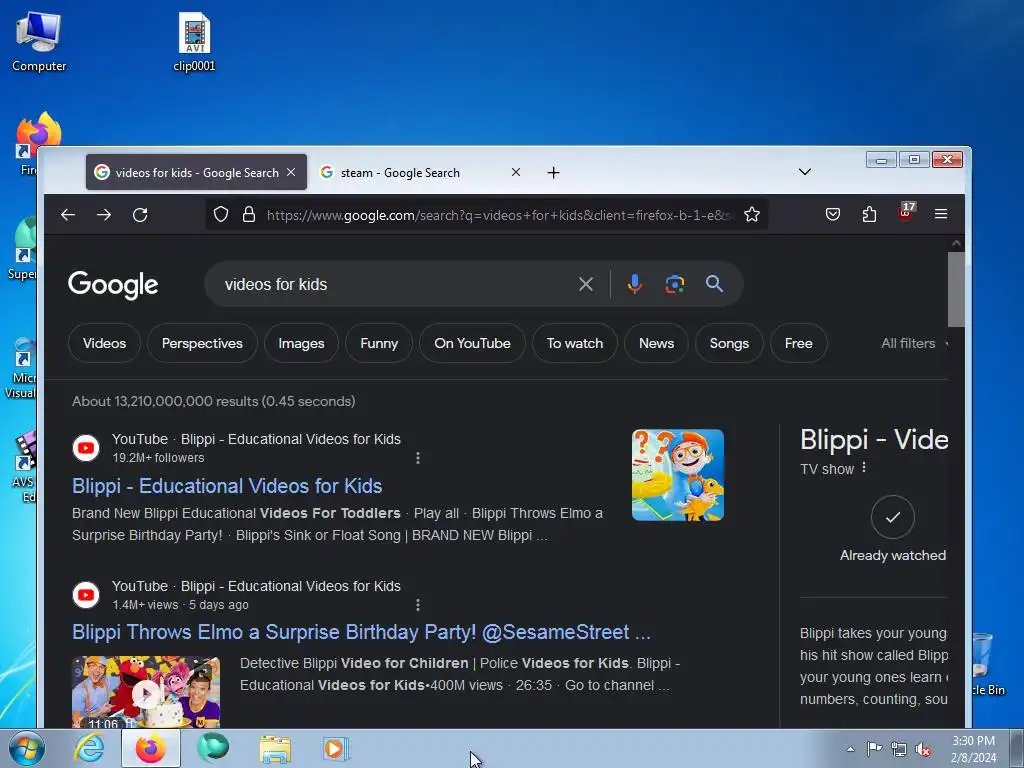This screenshot has width=1024, height=768.
Task: Click 'Go to channel' link
Action: click(609, 685)
